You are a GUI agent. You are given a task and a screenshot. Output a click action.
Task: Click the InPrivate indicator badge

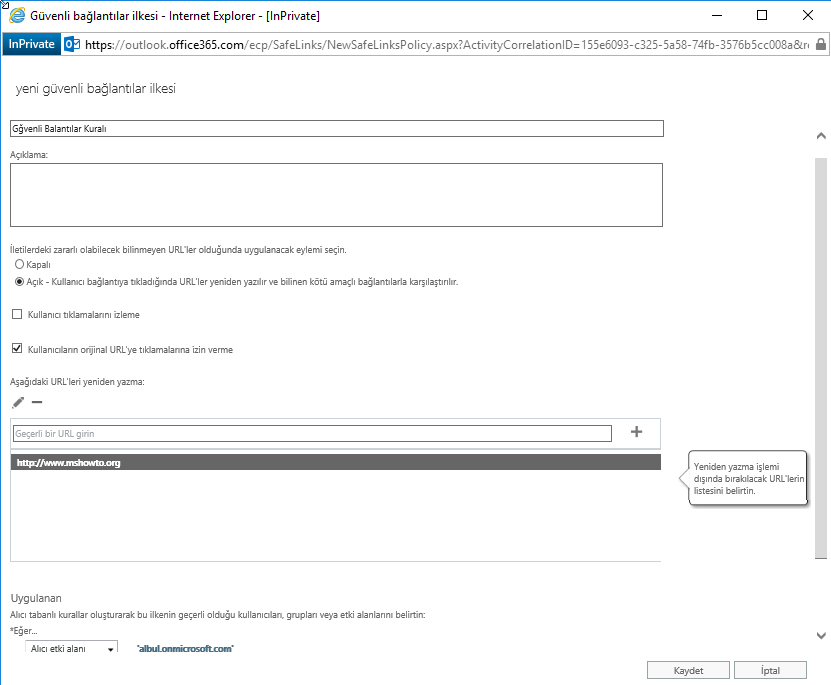pos(31,45)
